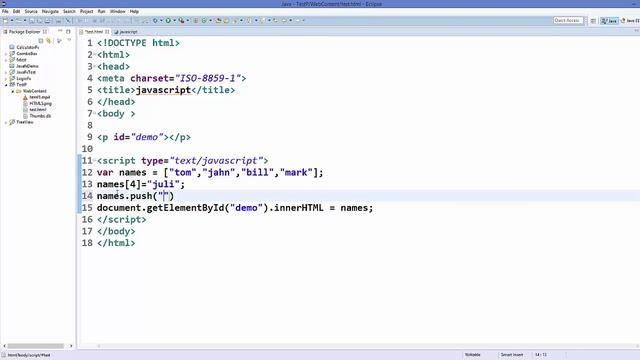Select the JavafxDemo project
Screen dimensions: 640x360
[27, 66]
